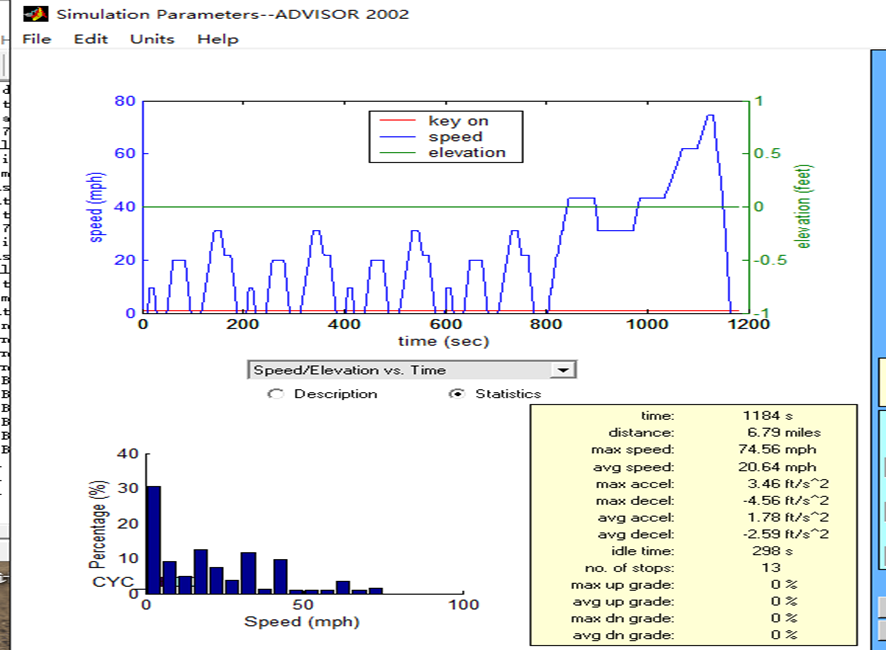Open the Units menu

152,39
